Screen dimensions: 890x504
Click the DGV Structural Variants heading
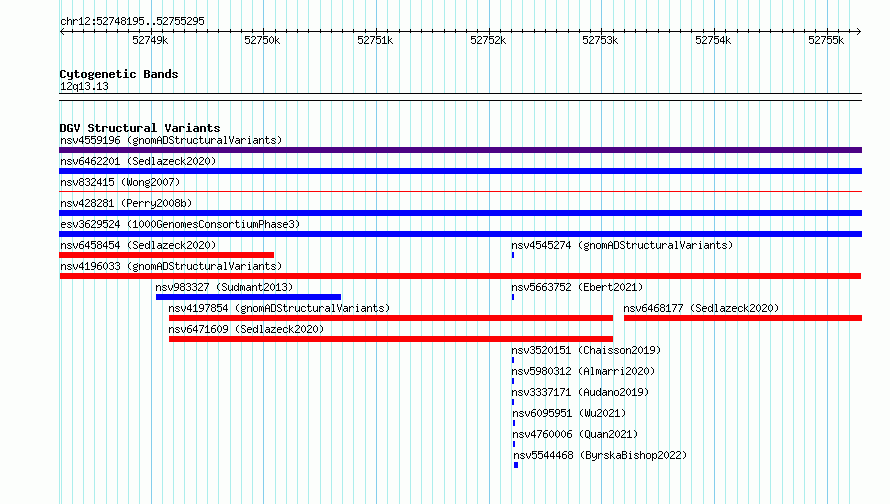[x=140, y=128]
